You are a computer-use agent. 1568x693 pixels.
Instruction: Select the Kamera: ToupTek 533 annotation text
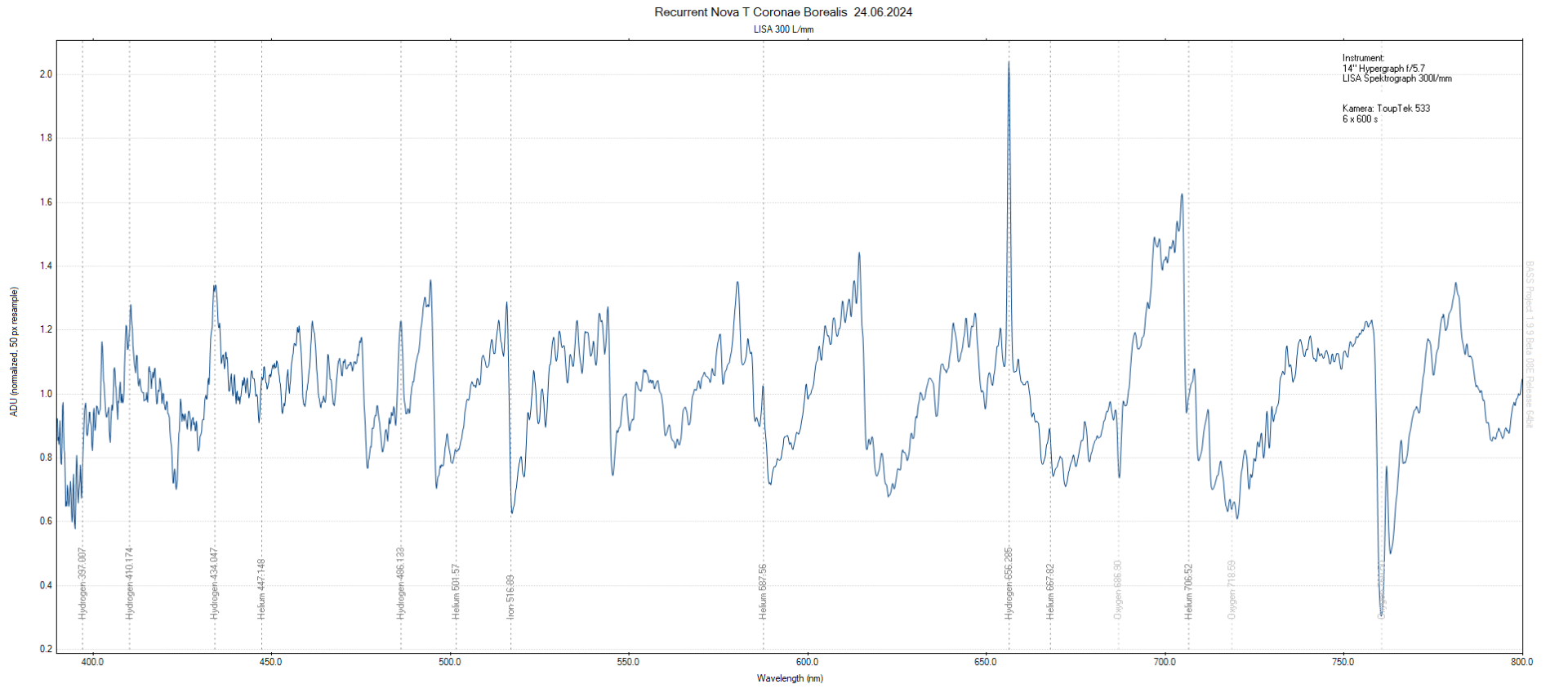click(x=1386, y=108)
